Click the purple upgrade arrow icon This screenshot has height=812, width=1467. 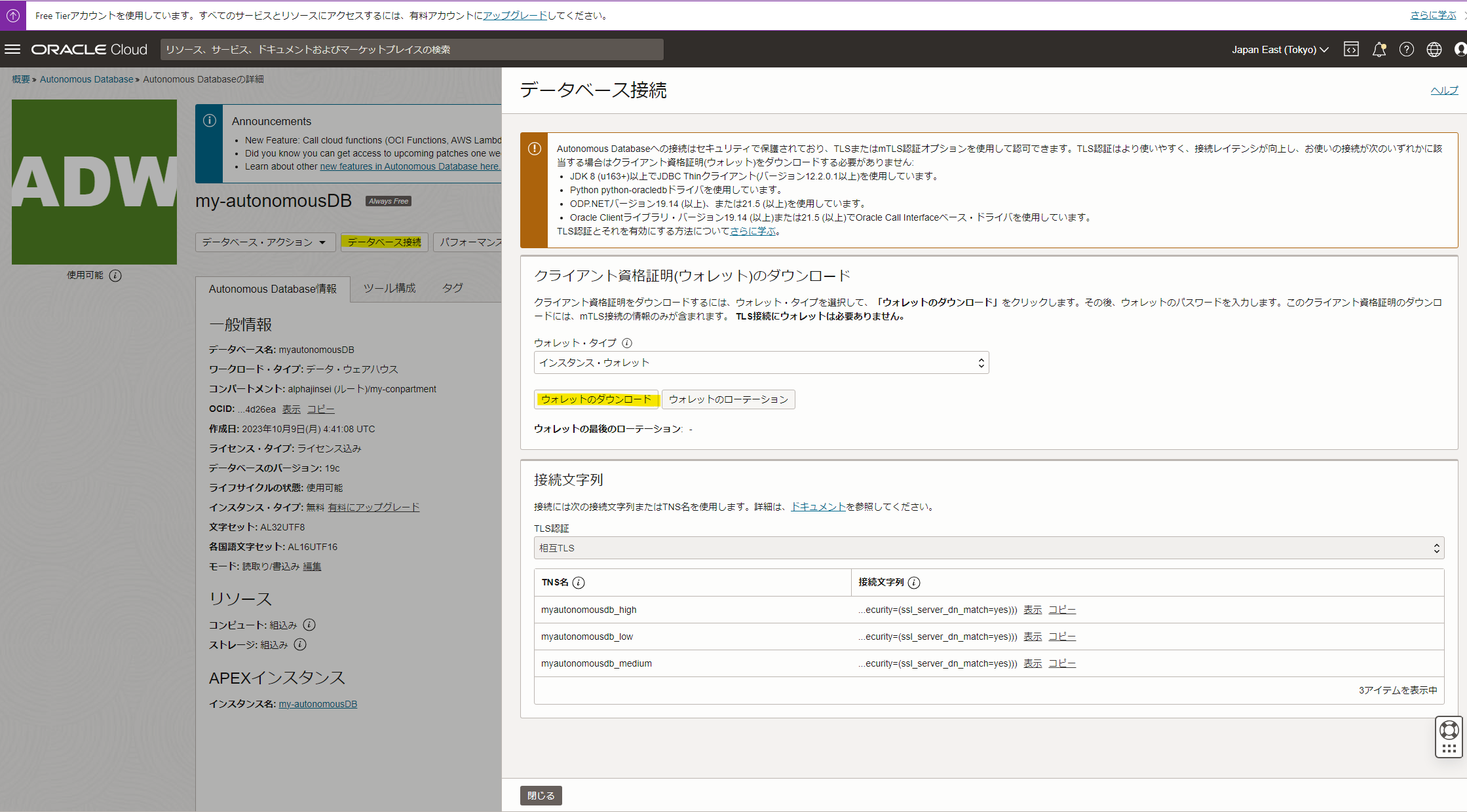[x=13, y=15]
